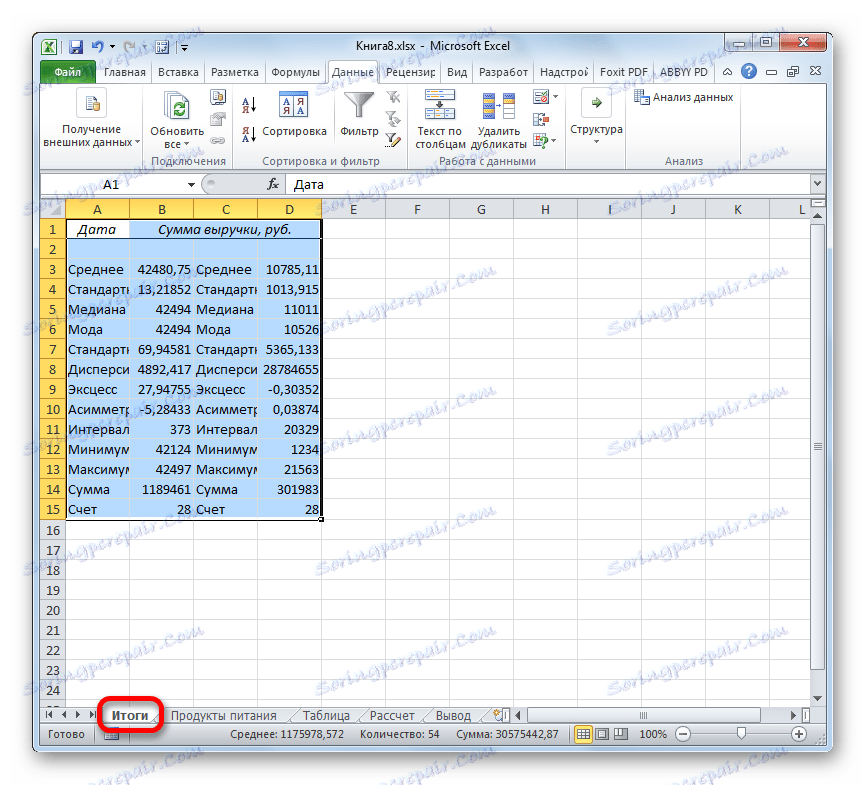Image resolution: width=866 pixels, height=785 pixels.
Task: Click the vertical scrollbar down arrow
Action: pyautogui.click(x=817, y=698)
